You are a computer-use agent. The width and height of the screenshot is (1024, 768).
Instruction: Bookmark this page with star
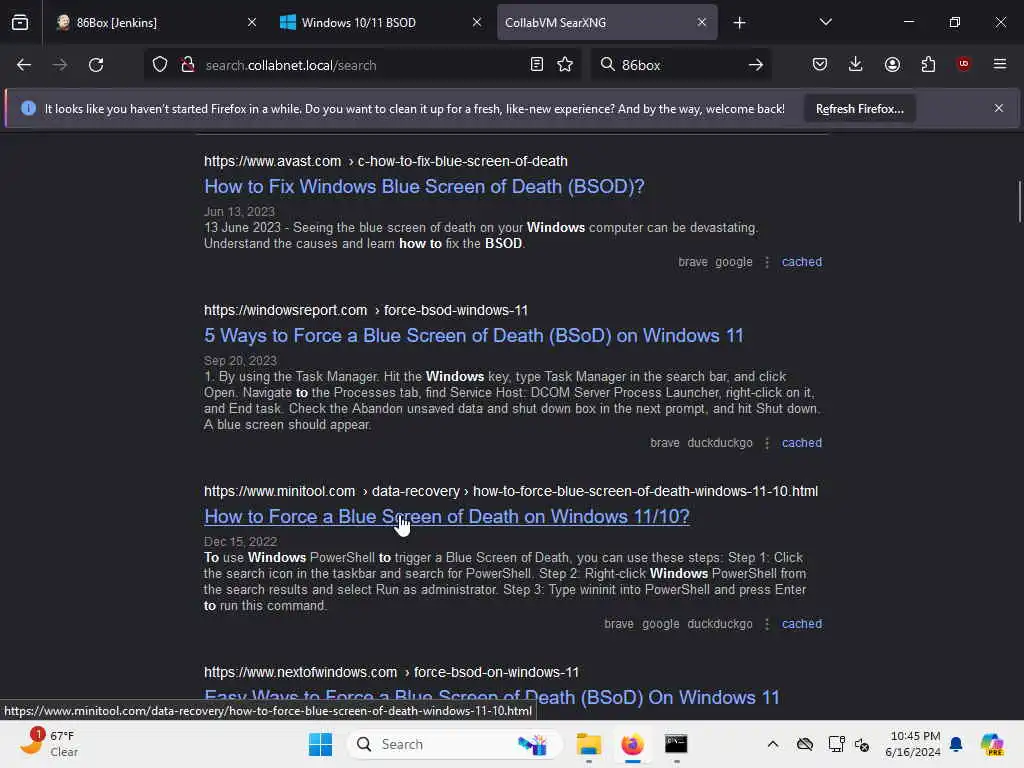[x=565, y=65]
